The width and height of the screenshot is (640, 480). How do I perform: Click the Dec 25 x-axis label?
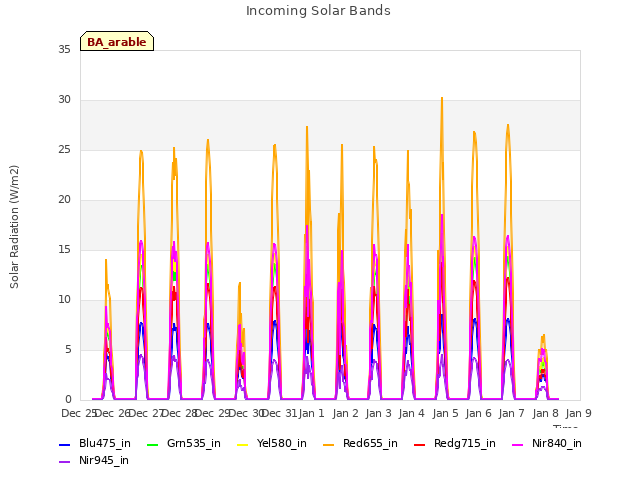pyautogui.click(x=78, y=413)
